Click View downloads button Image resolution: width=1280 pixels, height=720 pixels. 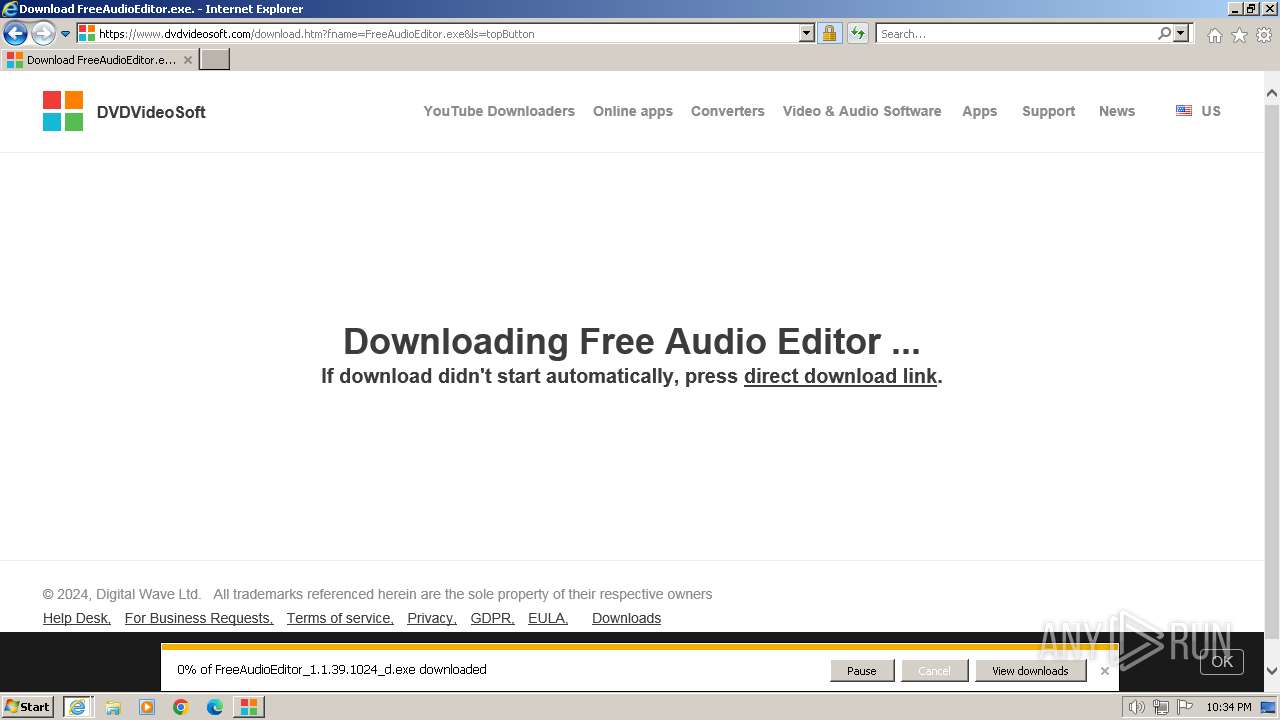point(1030,671)
